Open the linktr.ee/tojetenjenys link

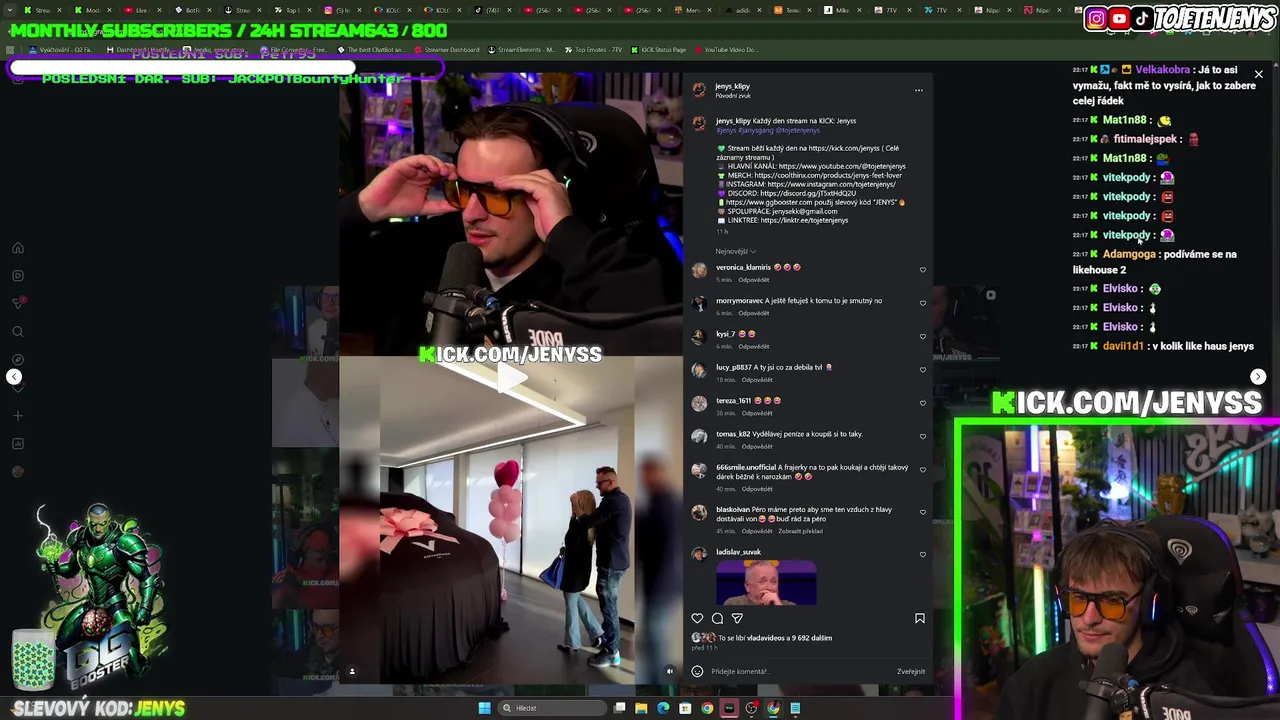(804, 220)
